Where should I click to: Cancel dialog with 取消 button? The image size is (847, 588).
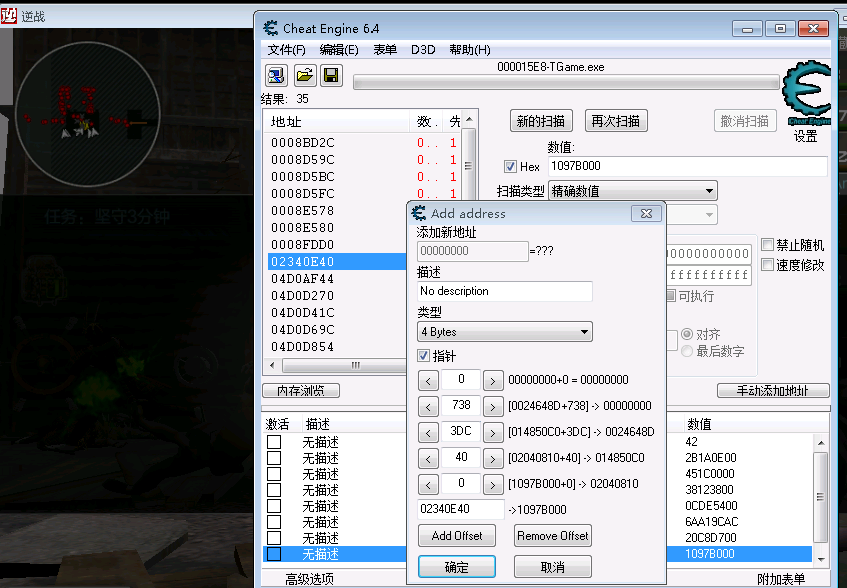pyautogui.click(x=553, y=567)
